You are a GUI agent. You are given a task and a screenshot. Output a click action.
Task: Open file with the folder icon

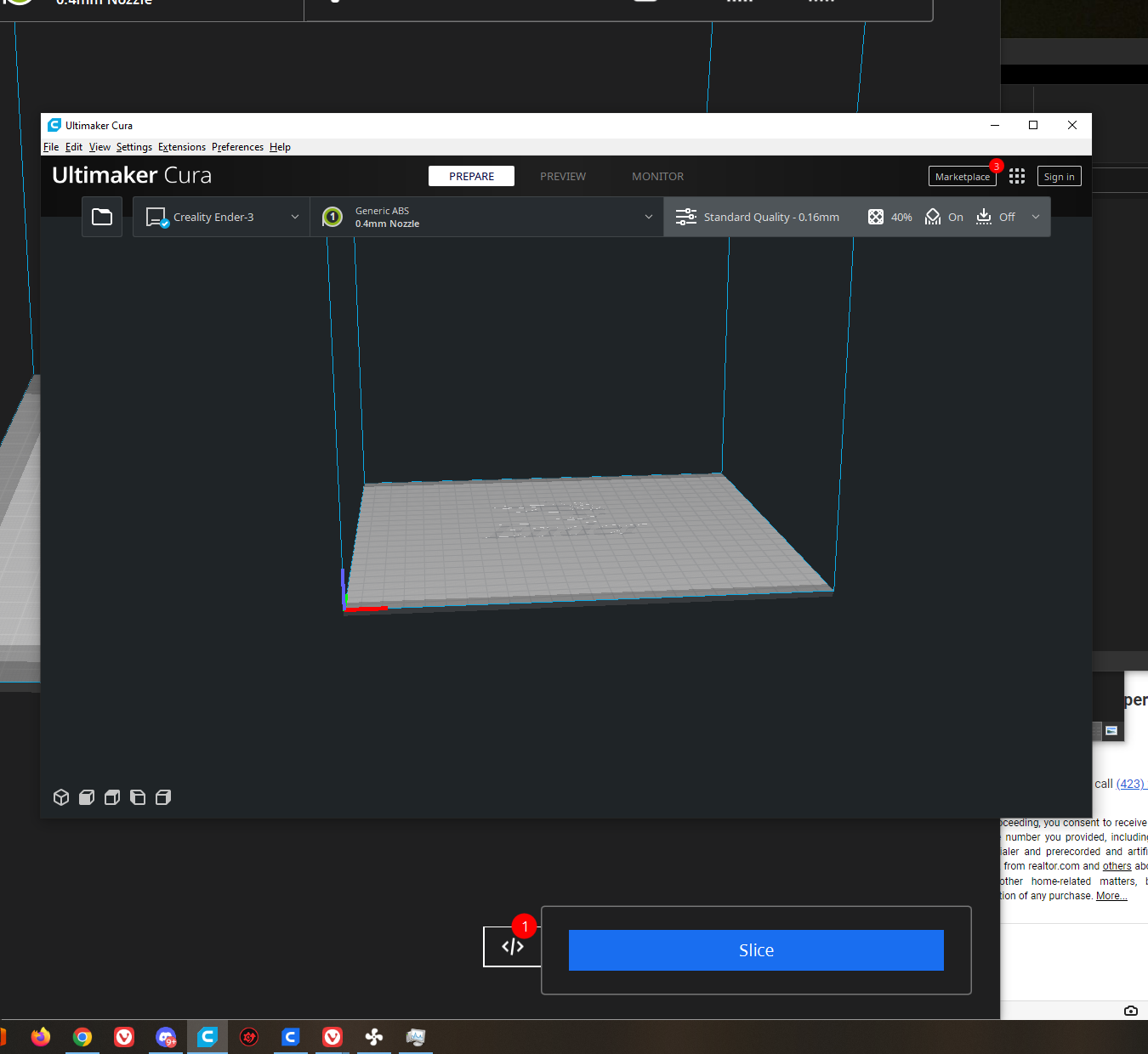coord(102,217)
